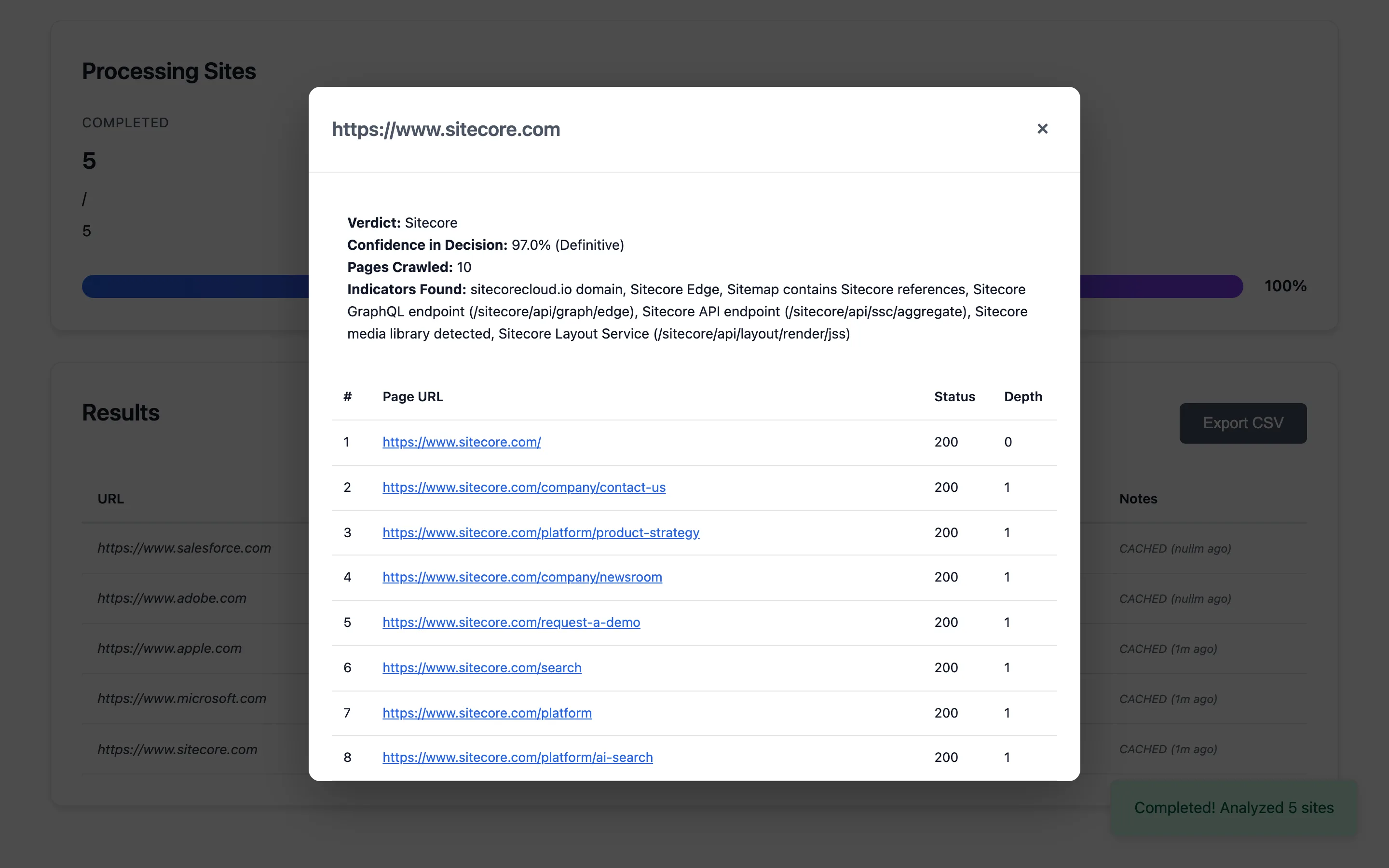Viewport: 1389px width, 868px height.
Task: Click the Verdict: Sitecore line
Action: pos(402,223)
